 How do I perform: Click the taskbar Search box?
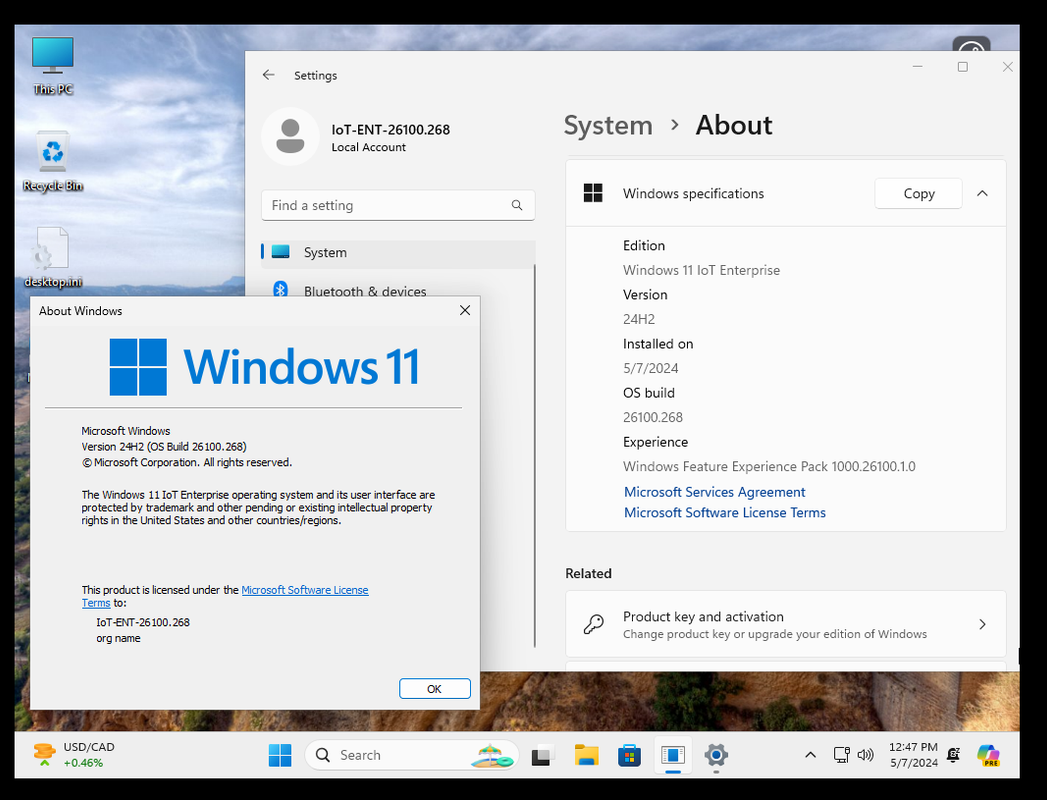(x=411, y=755)
